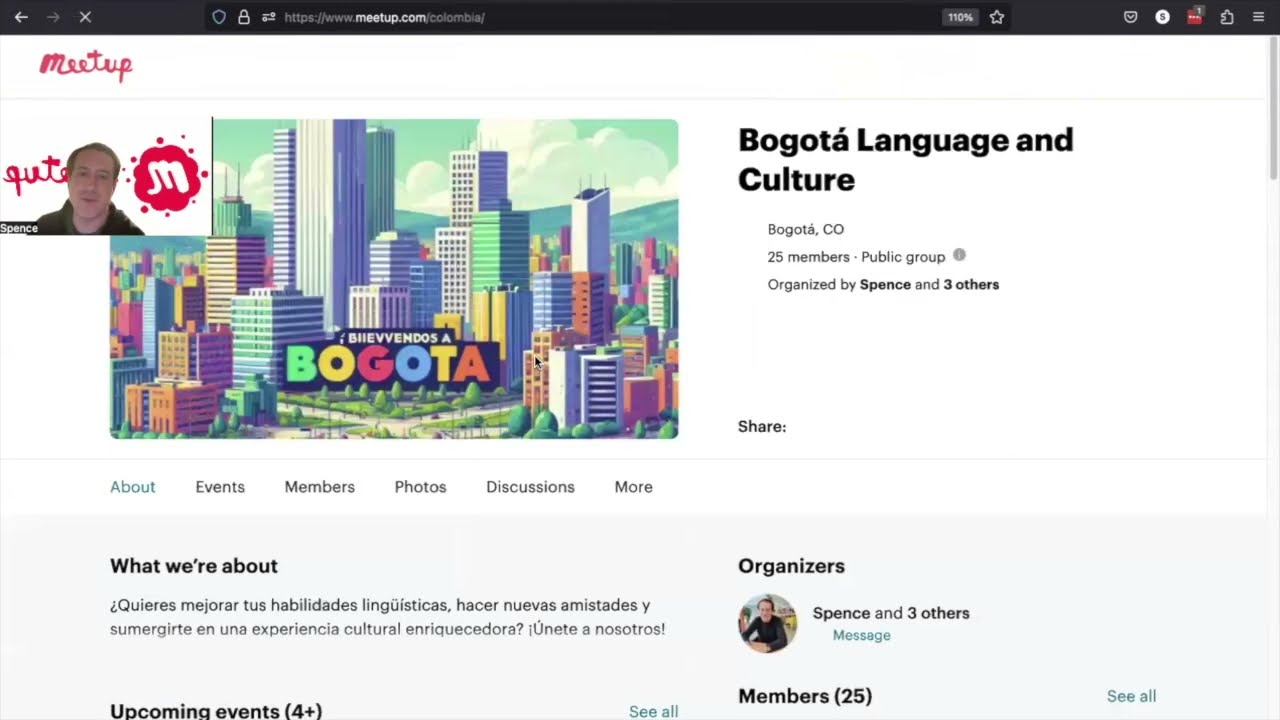Click the Upcoming events (4+) heading
The height and width of the screenshot is (720, 1280).
pyautogui.click(x=216, y=711)
